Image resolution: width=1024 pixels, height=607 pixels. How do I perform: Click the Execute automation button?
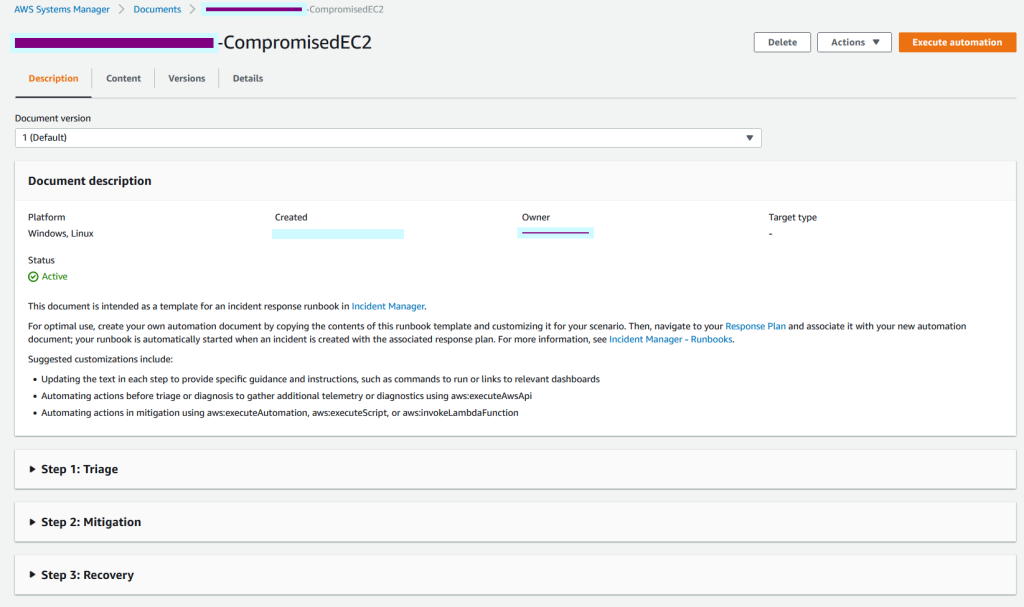pyautogui.click(x=956, y=42)
